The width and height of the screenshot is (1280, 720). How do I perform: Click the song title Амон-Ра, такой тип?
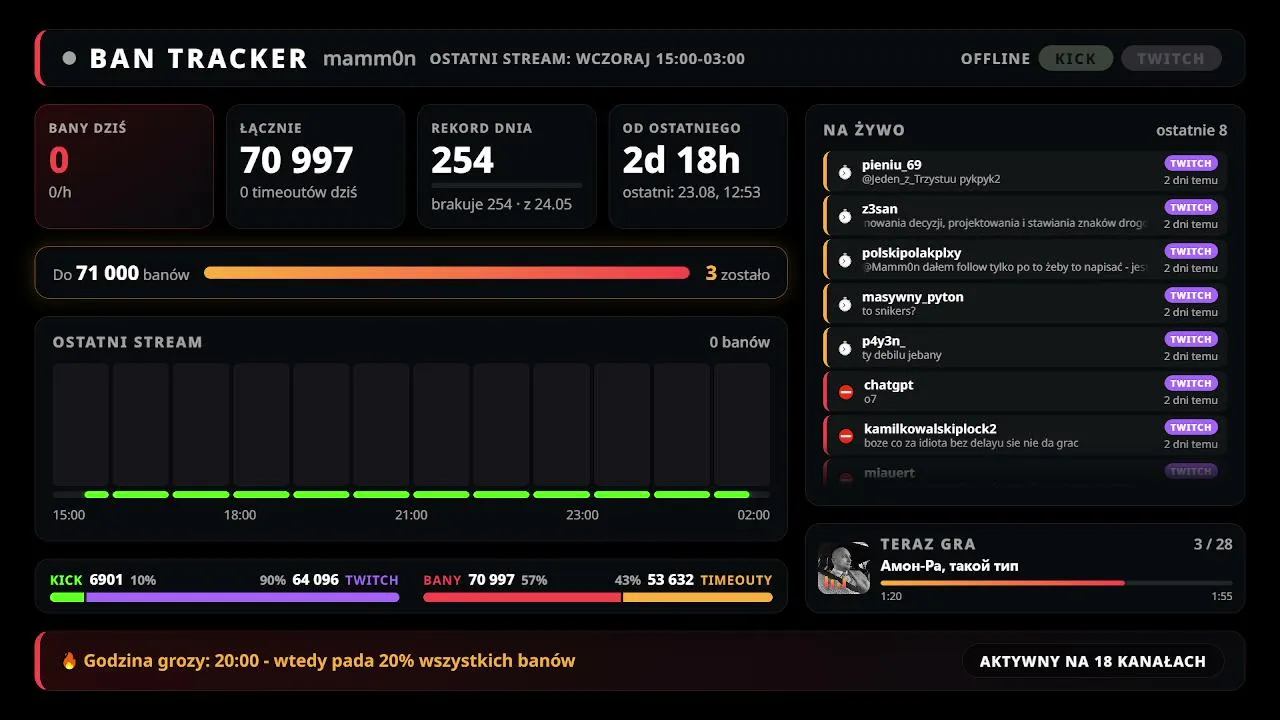[x=950, y=566]
